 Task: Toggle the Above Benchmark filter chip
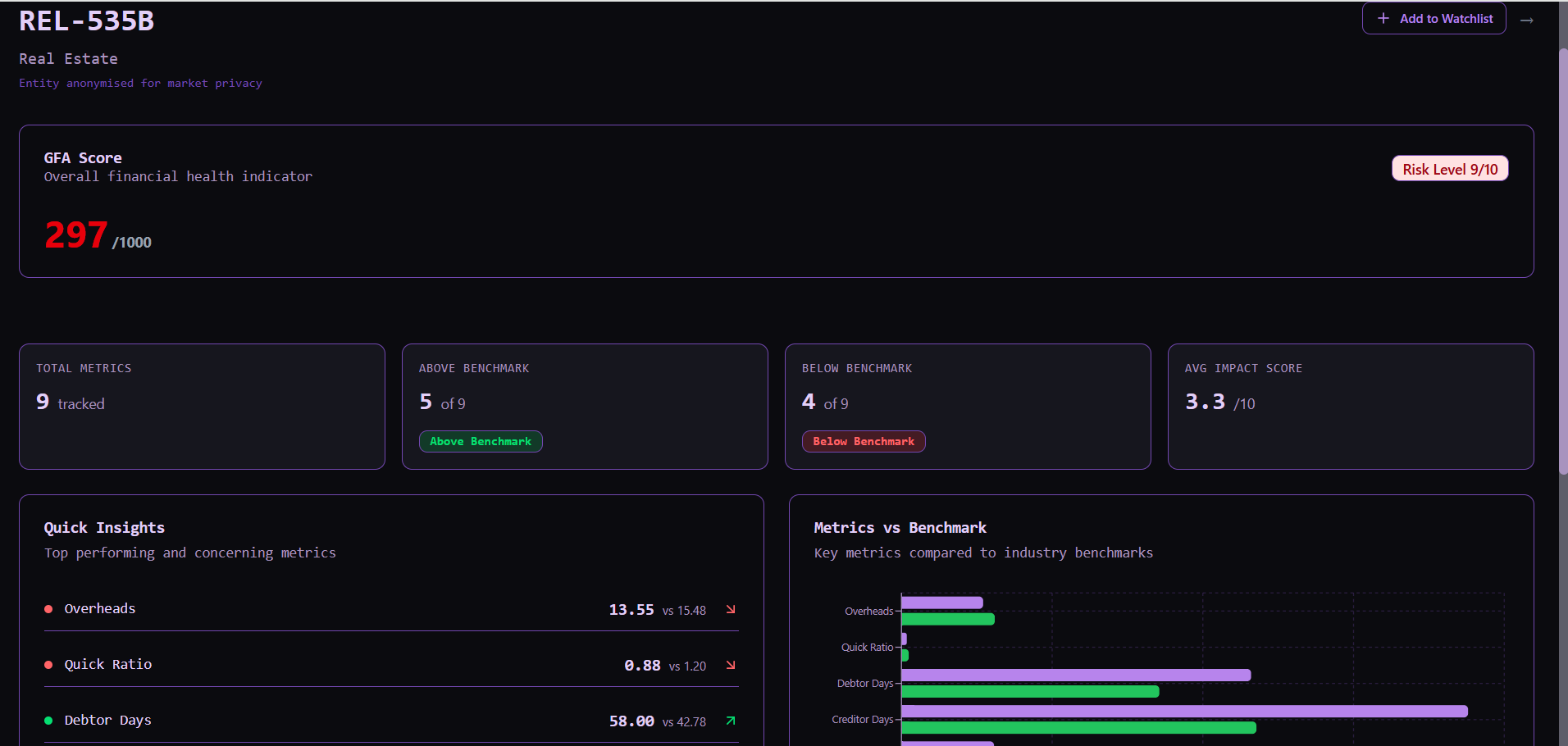pos(481,441)
